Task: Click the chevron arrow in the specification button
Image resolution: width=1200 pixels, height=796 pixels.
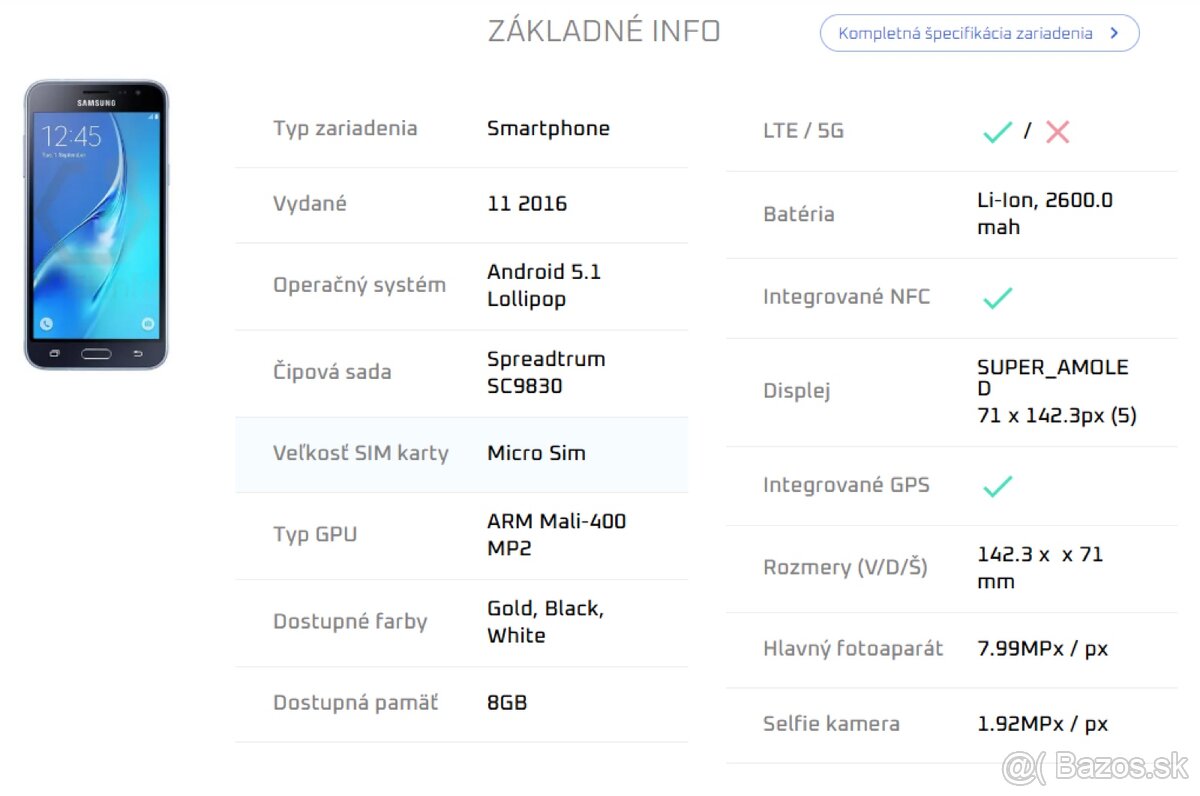Action: click(x=1113, y=32)
